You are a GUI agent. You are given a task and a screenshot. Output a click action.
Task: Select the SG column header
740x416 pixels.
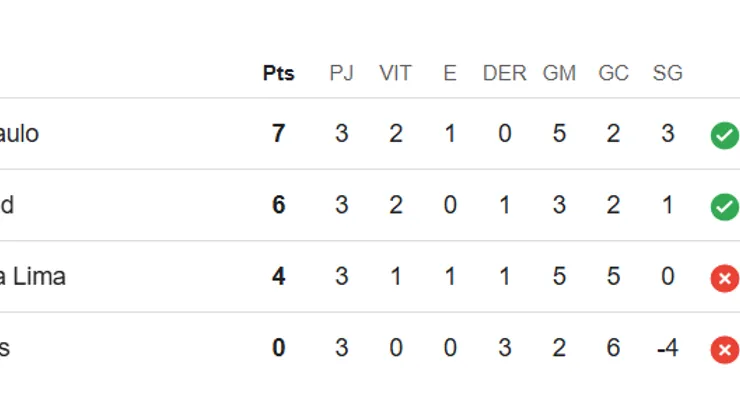click(667, 74)
